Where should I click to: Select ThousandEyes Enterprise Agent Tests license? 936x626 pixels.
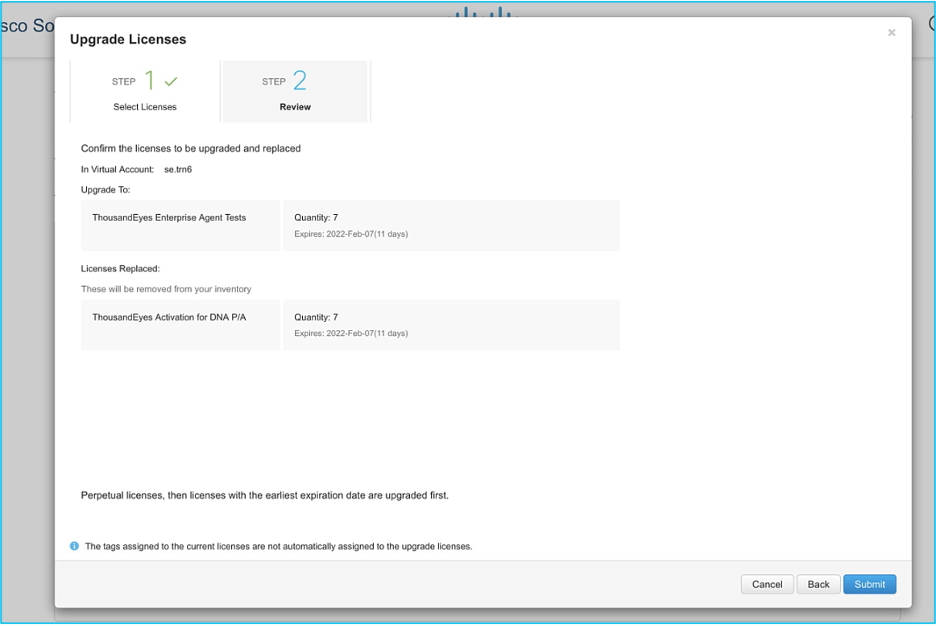point(169,217)
